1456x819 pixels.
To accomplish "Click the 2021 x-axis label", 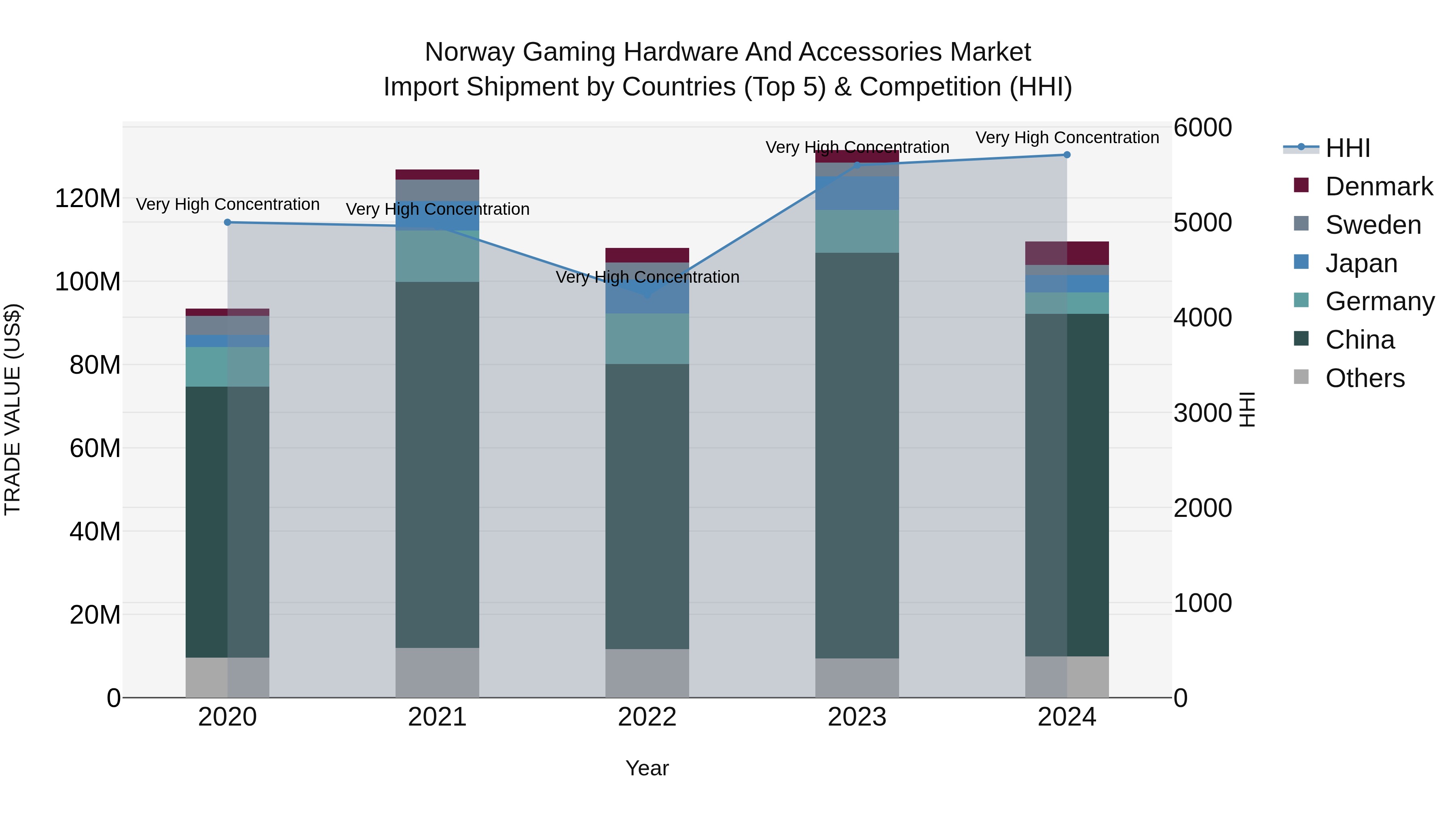I will [438, 717].
